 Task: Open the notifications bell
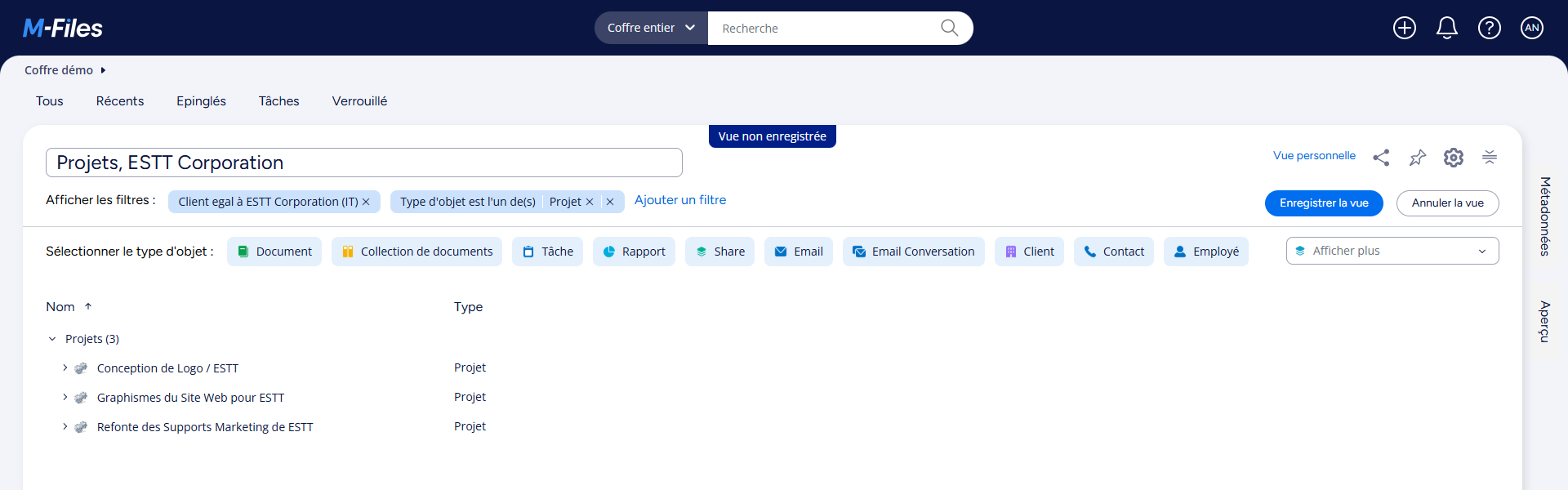[1446, 28]
